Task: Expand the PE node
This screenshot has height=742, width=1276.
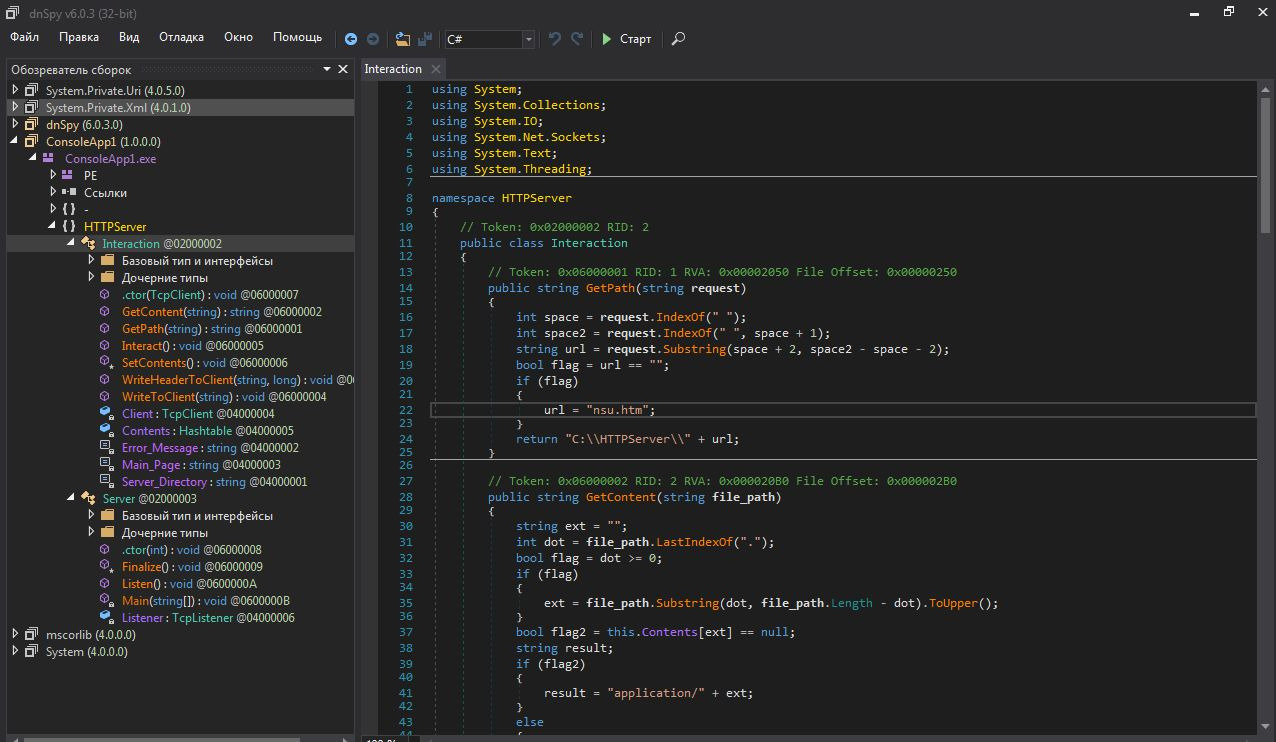Action: coord(53,175)
